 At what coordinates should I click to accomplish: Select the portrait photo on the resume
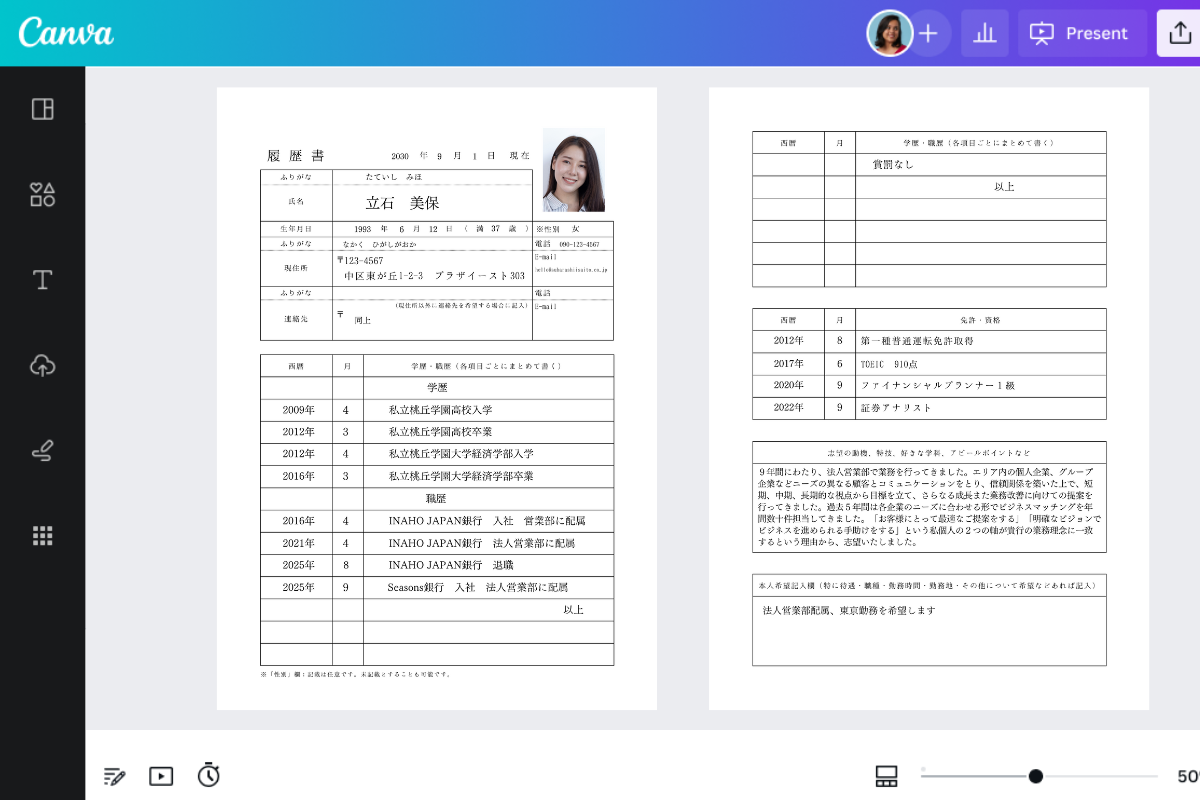click(573, 170)
